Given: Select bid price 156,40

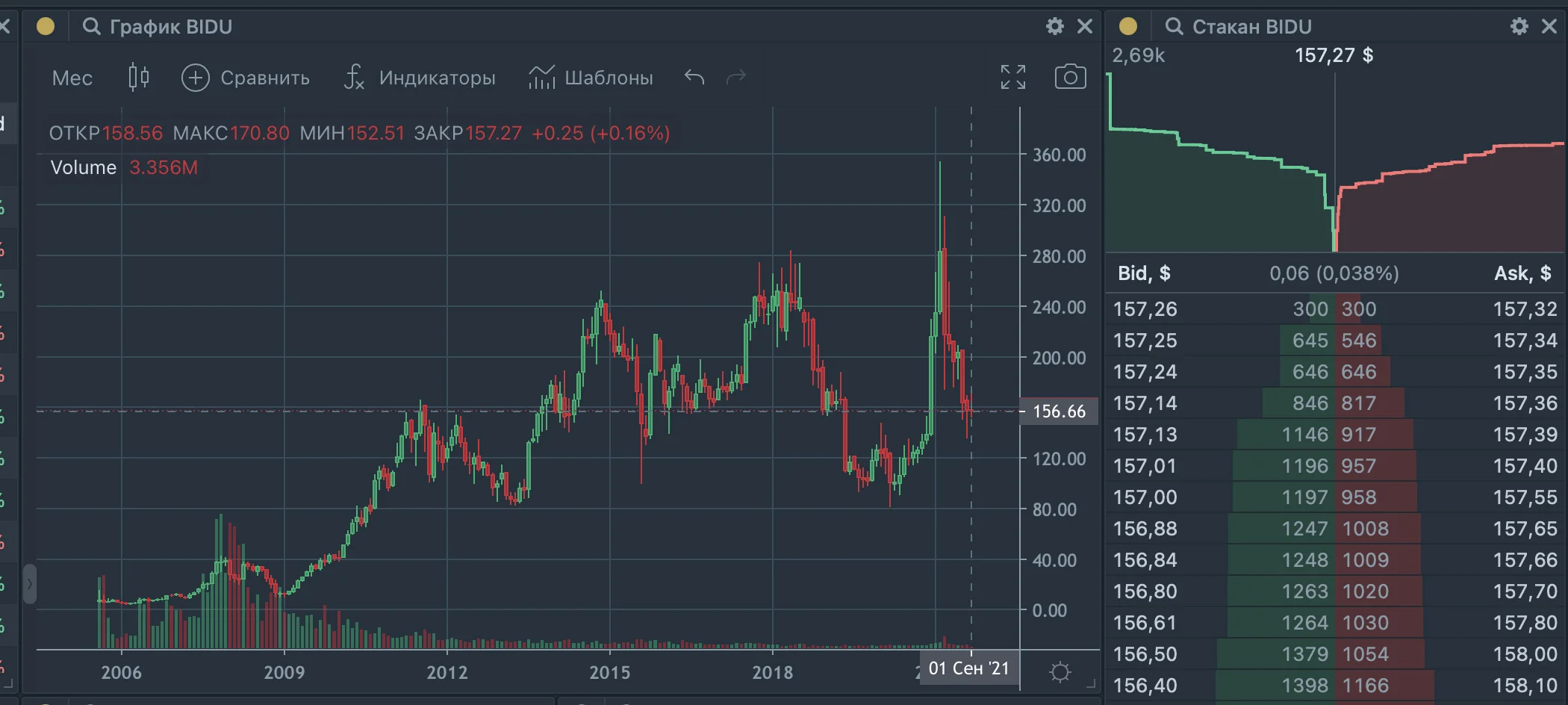Looking at the screenshot, I should coord(1145,686).
